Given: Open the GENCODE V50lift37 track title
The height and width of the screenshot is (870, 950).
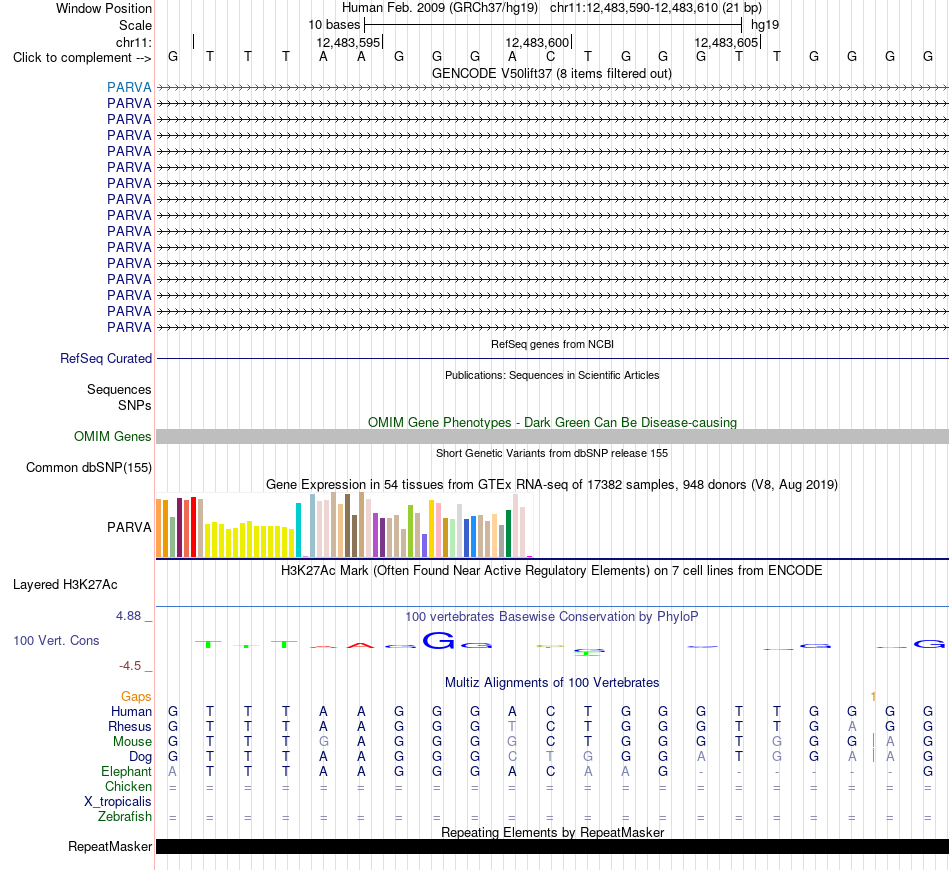Looking at the screenshot, I should tap(552, 73).
